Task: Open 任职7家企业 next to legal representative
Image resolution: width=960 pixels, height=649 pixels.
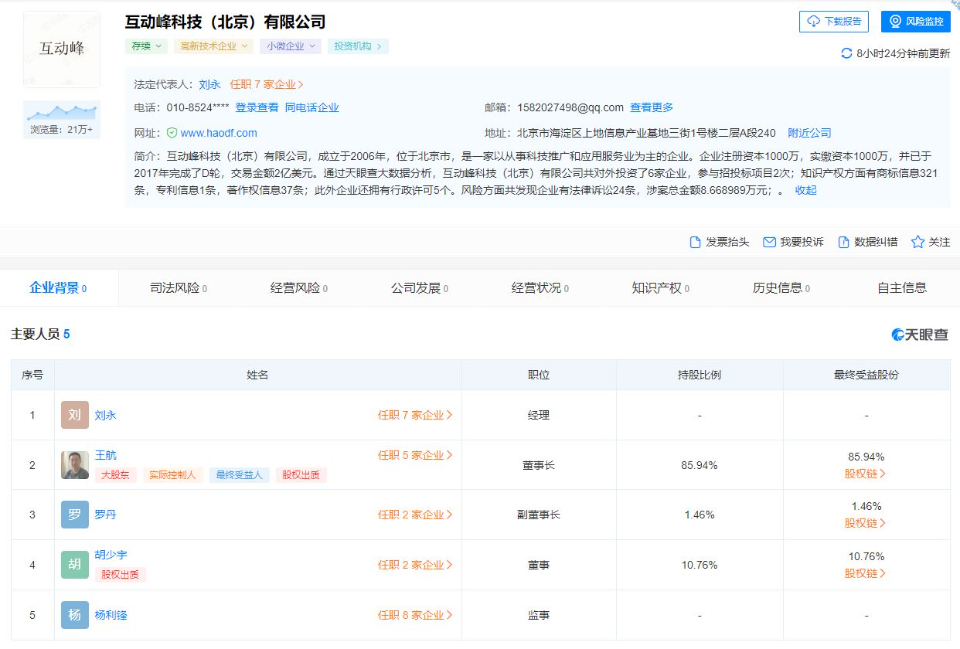Action: tap(266, 84)
